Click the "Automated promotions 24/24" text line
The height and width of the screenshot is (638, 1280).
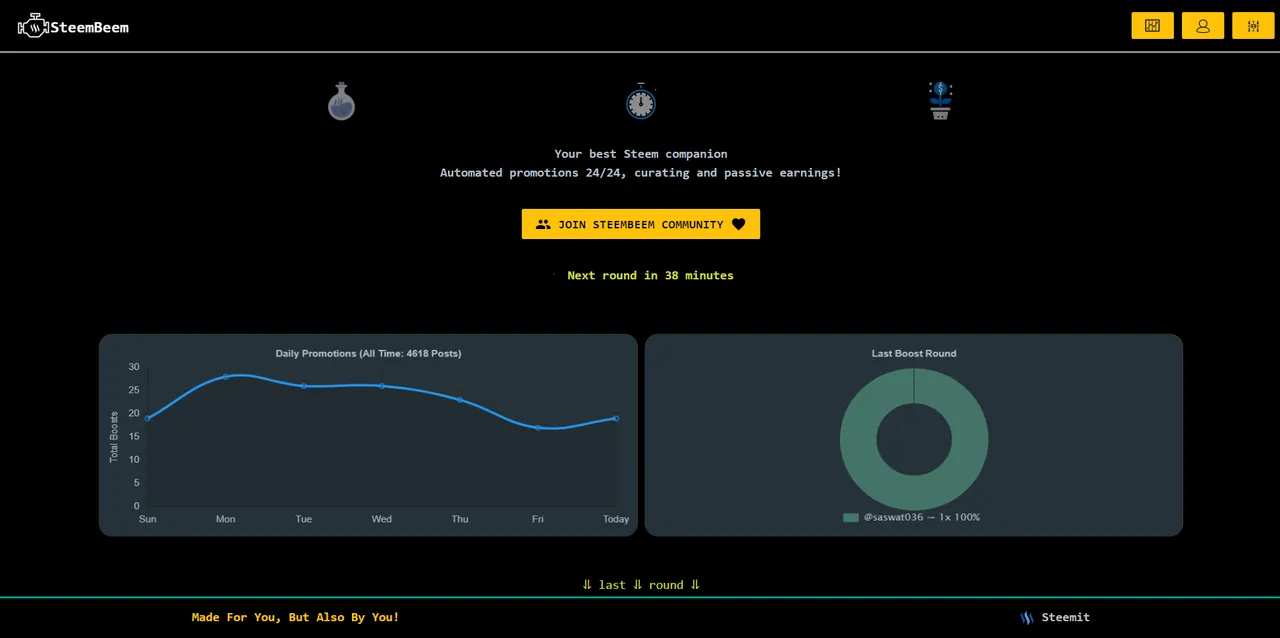pos(641,173)
